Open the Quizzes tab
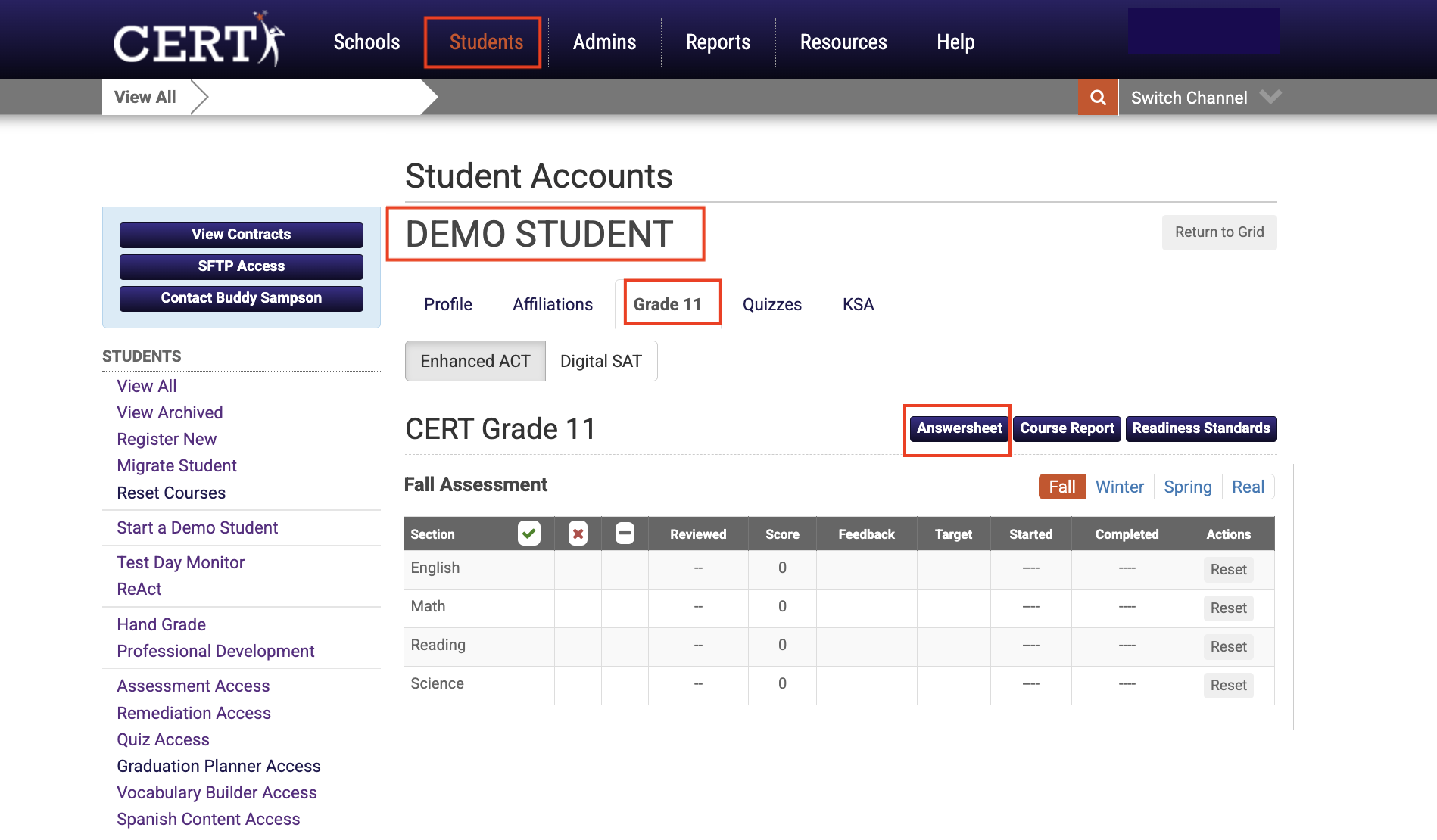Viewport: 1437px width, 840px height. [x=771, y=304]
